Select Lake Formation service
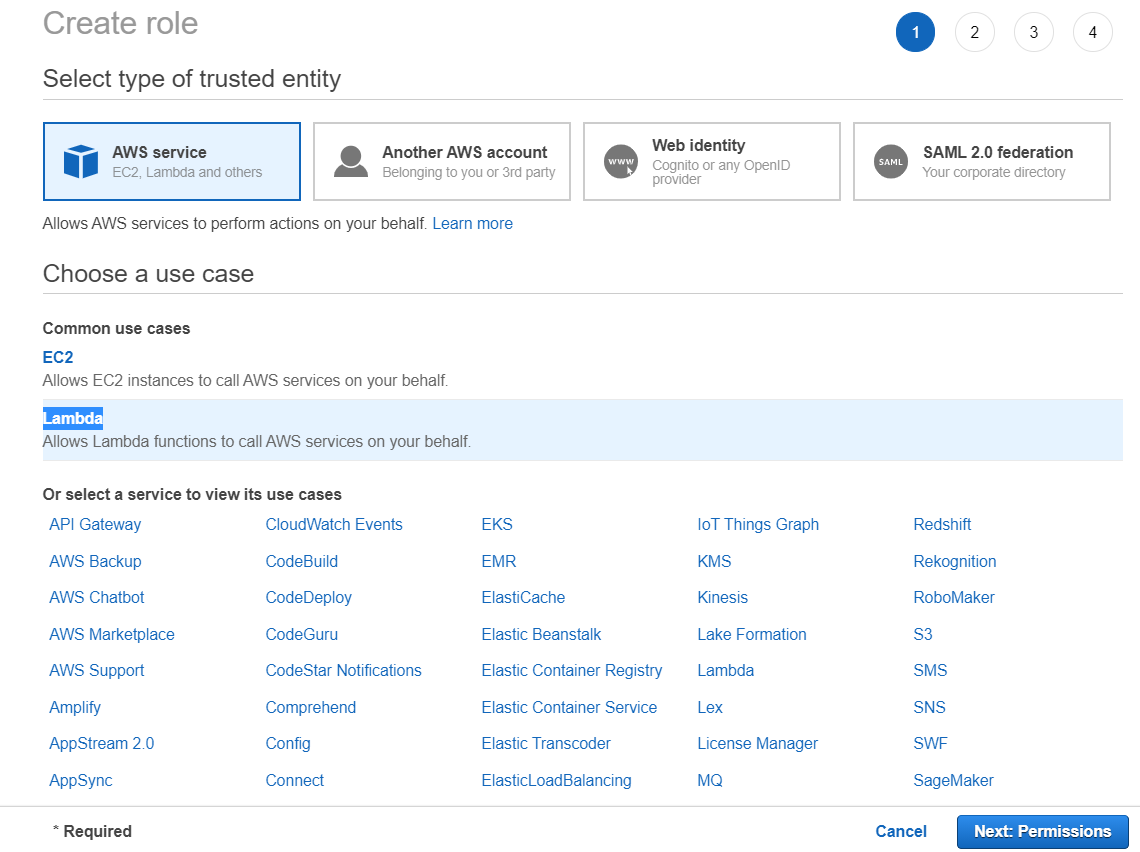 [x=752, y=635]
